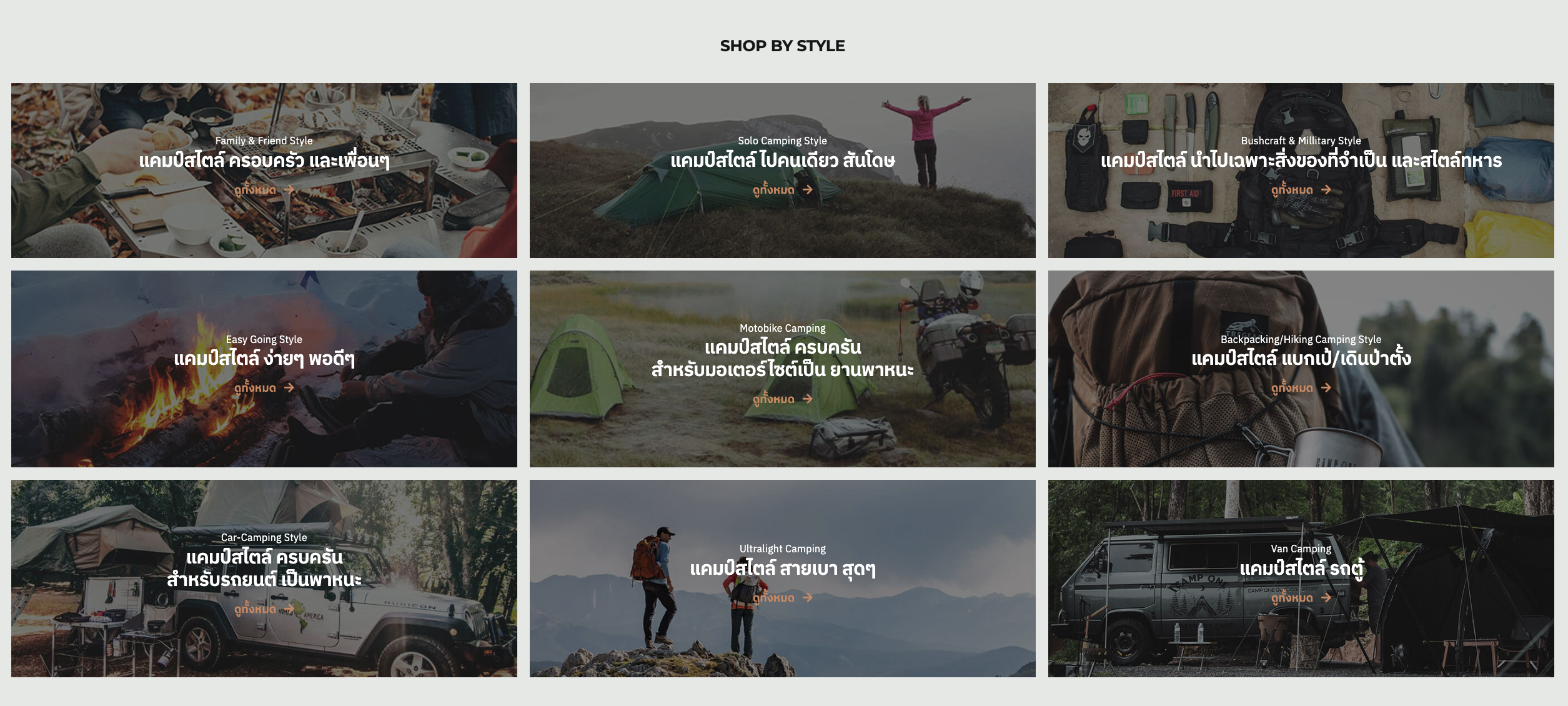Image resolution: width=1568 pixels, height=706 pixels.
Task: Open the Bushcraft & Millitary Style title
Action: (x=1301, y=141)
